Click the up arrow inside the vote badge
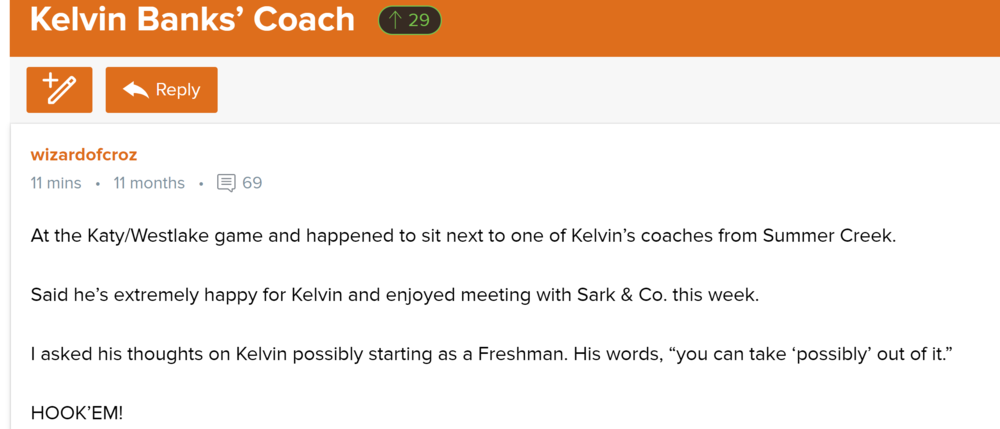This screenshot has height=429, width=1000. pyautogui.click(x=394, y=21)
